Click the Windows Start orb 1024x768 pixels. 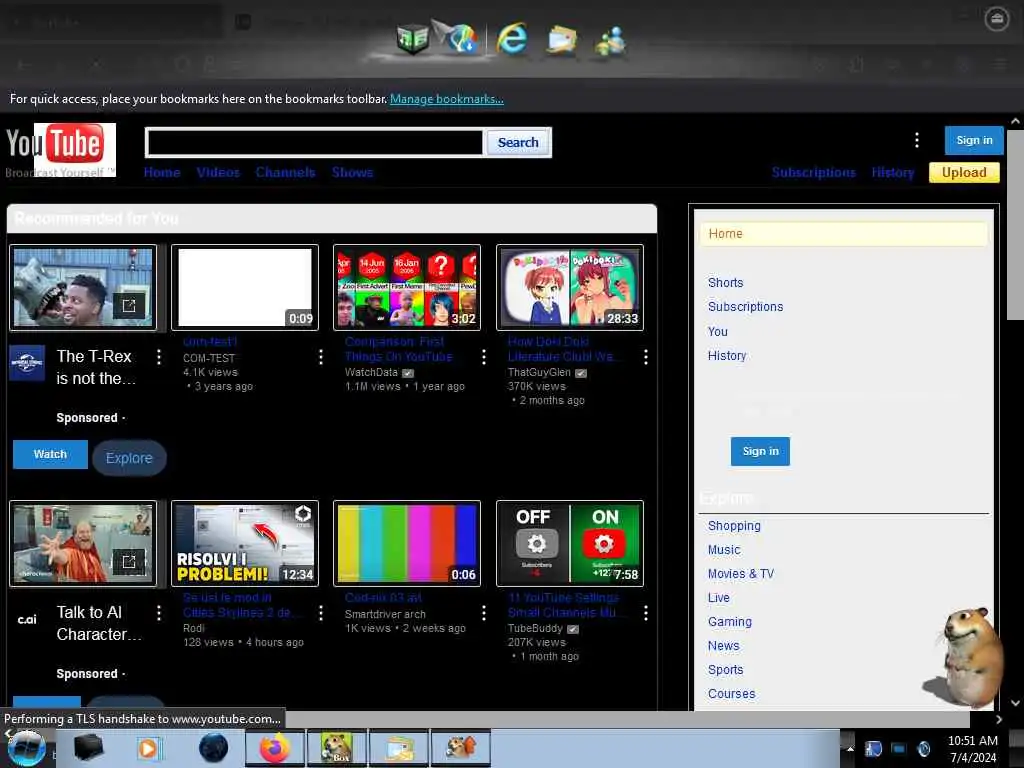tap(27, 748)
